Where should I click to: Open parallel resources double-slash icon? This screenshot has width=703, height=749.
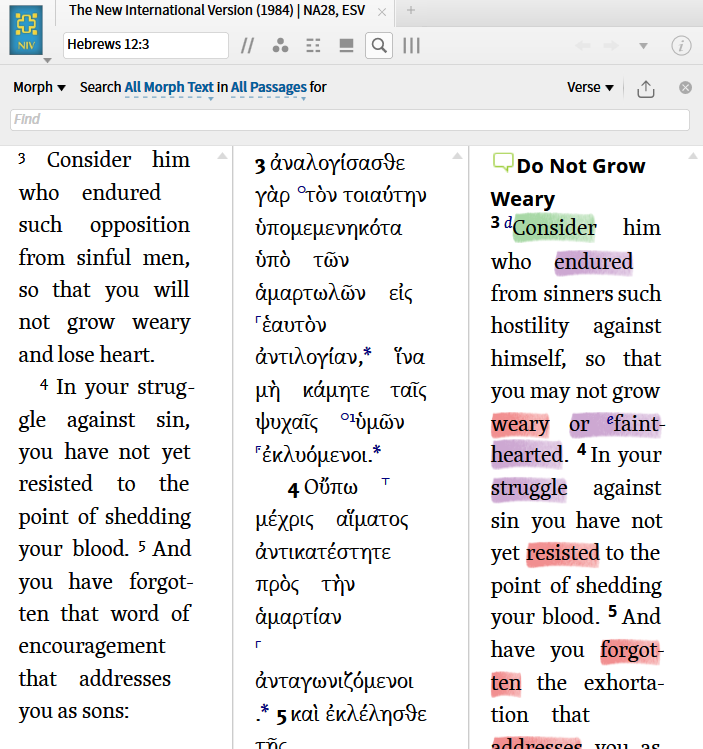pyautogui.click(x=247, y=46)
